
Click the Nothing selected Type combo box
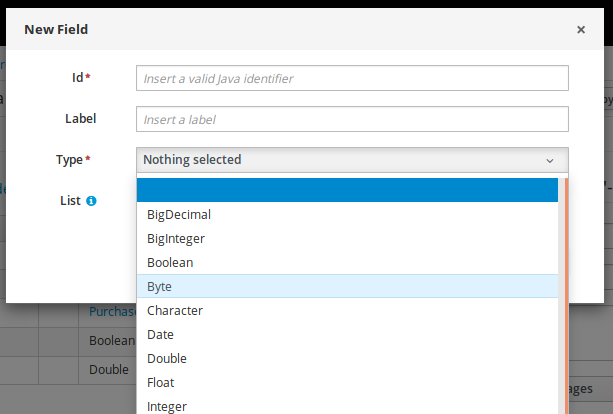(x=340, y=160)
